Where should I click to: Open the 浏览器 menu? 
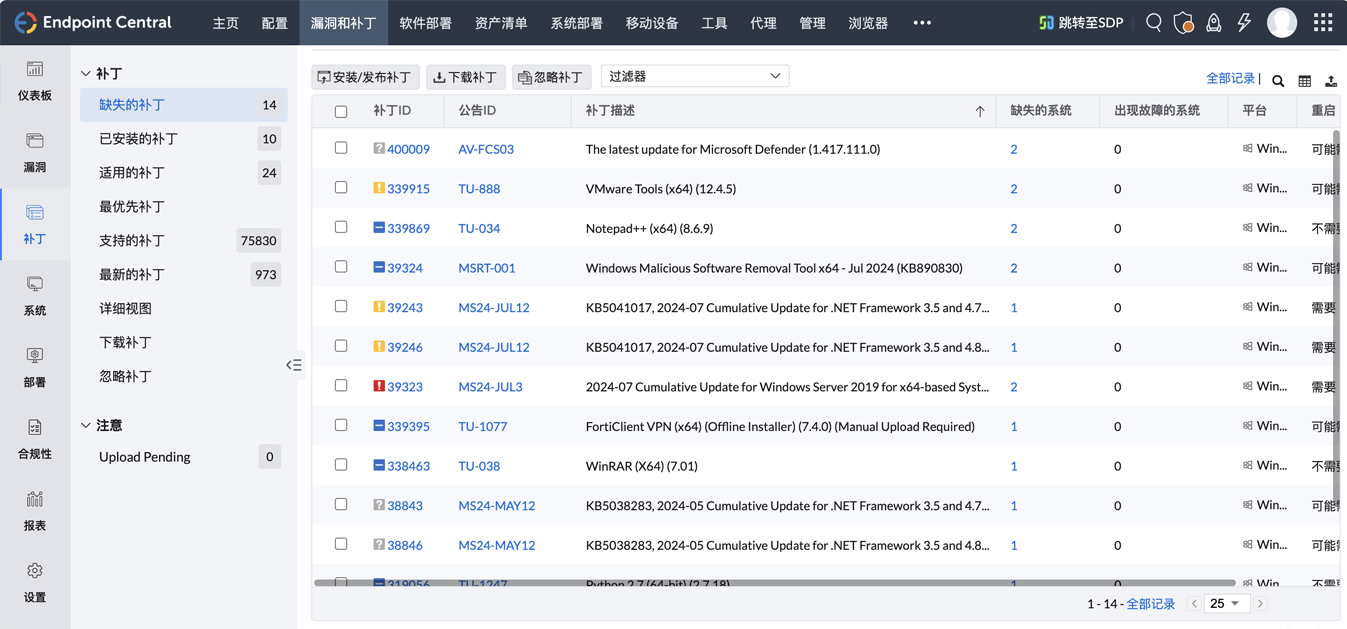tap(868, 23)
